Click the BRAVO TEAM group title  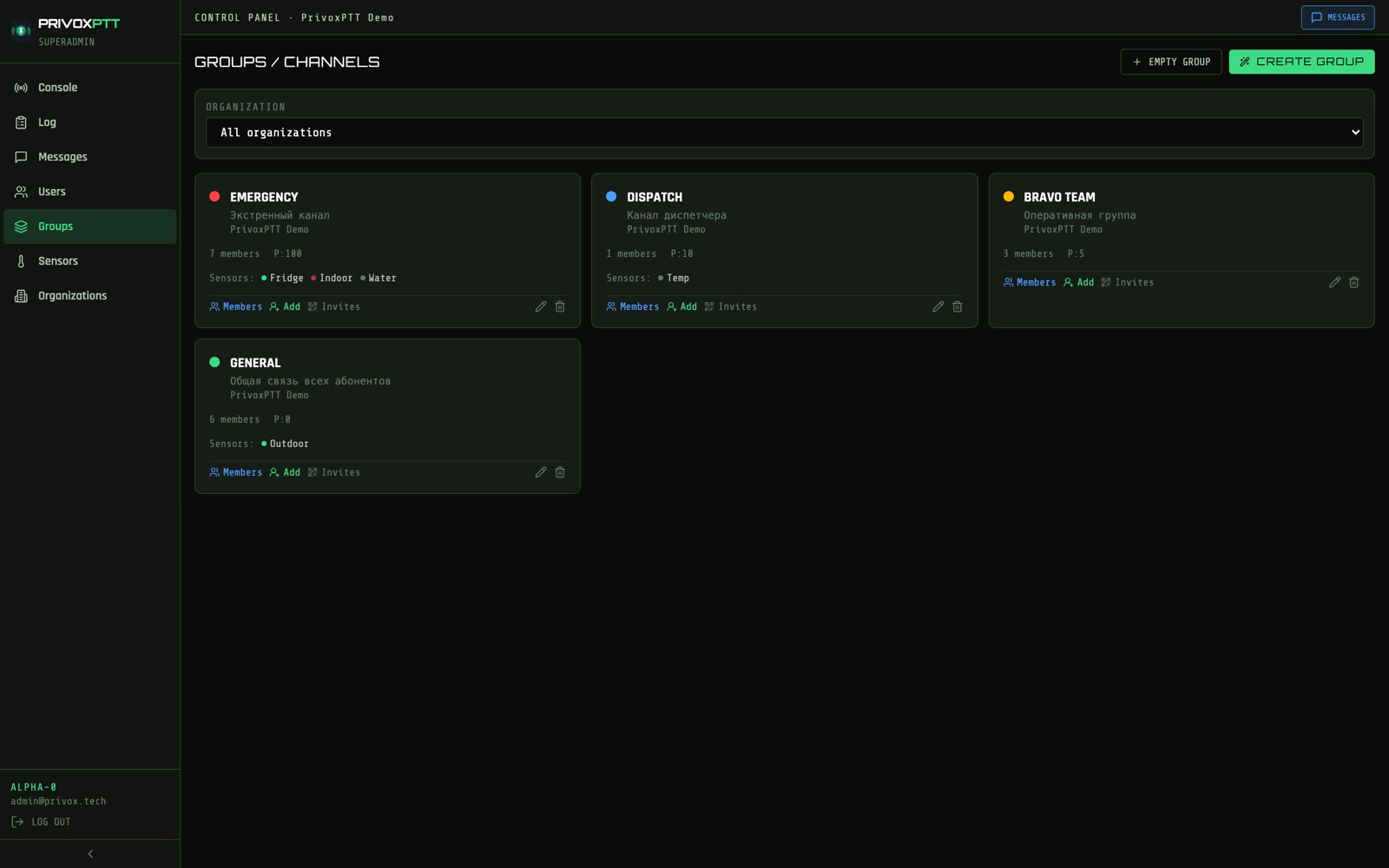1059,197
